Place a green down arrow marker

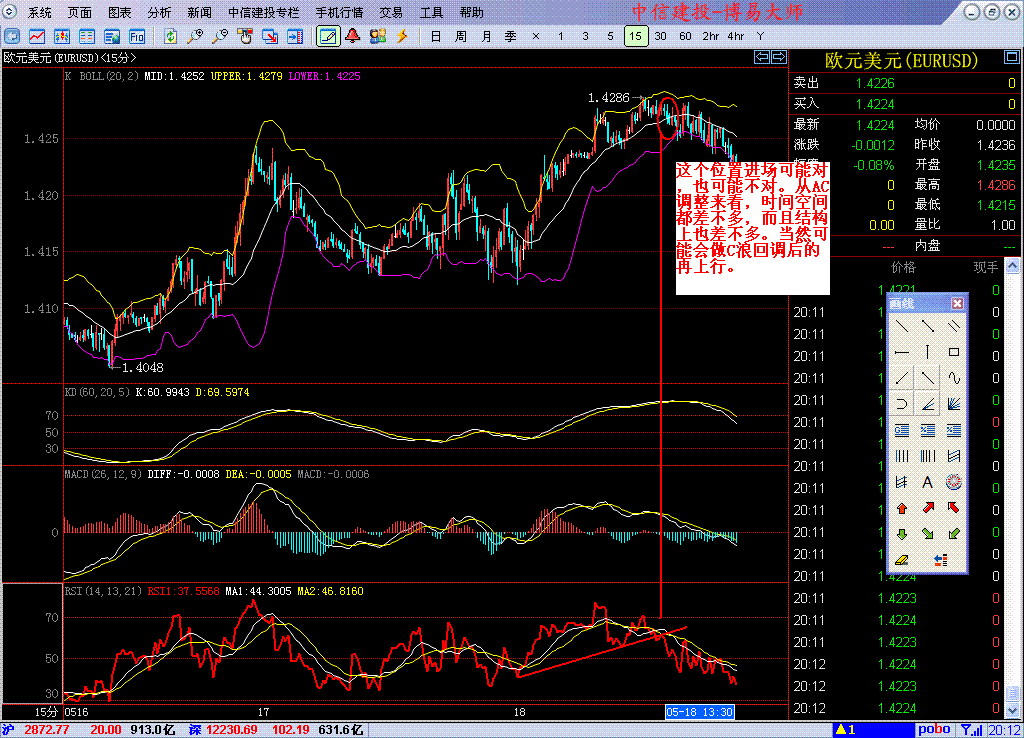(902, 534)
